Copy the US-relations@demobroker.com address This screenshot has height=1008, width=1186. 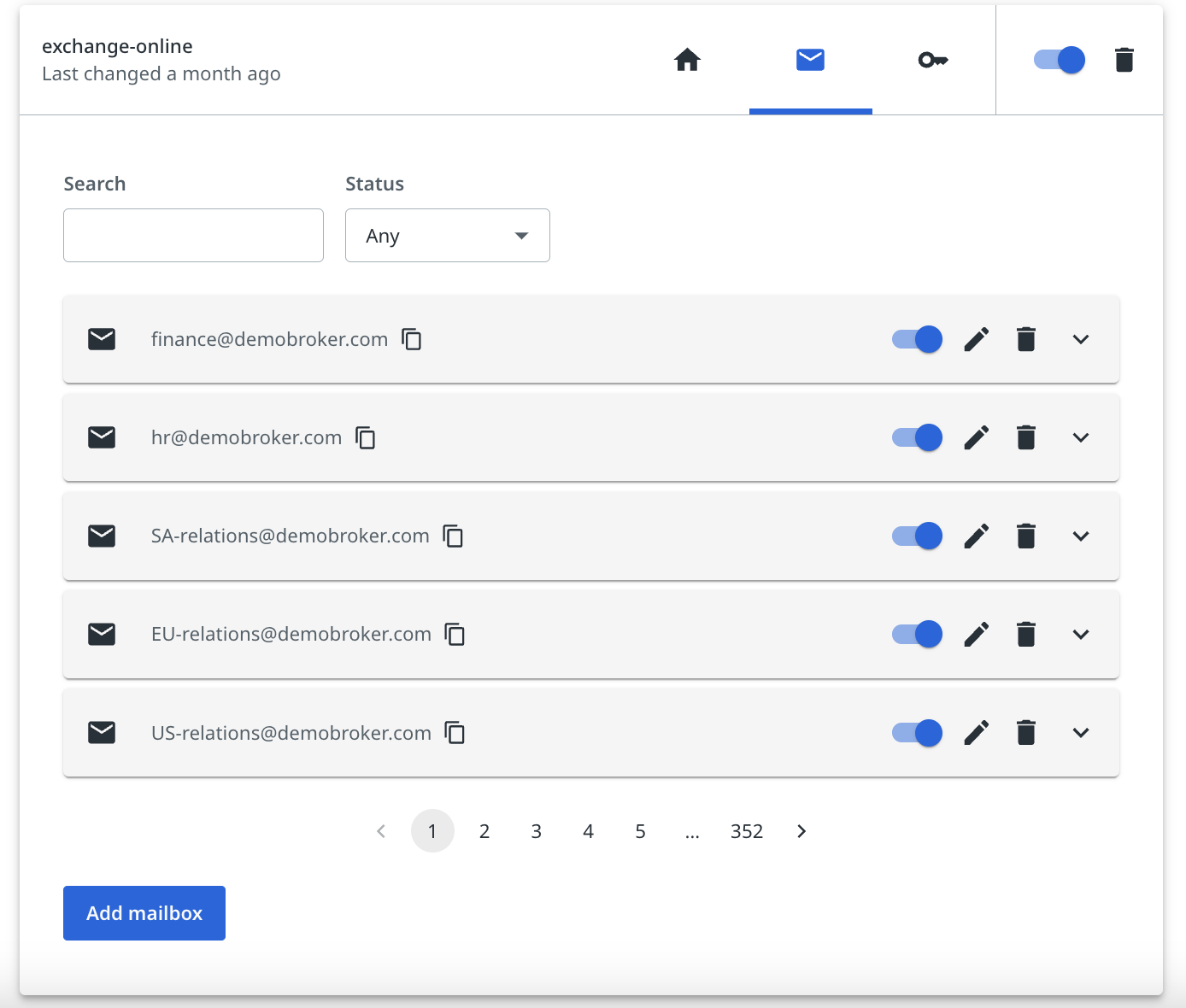pos(455,733)
